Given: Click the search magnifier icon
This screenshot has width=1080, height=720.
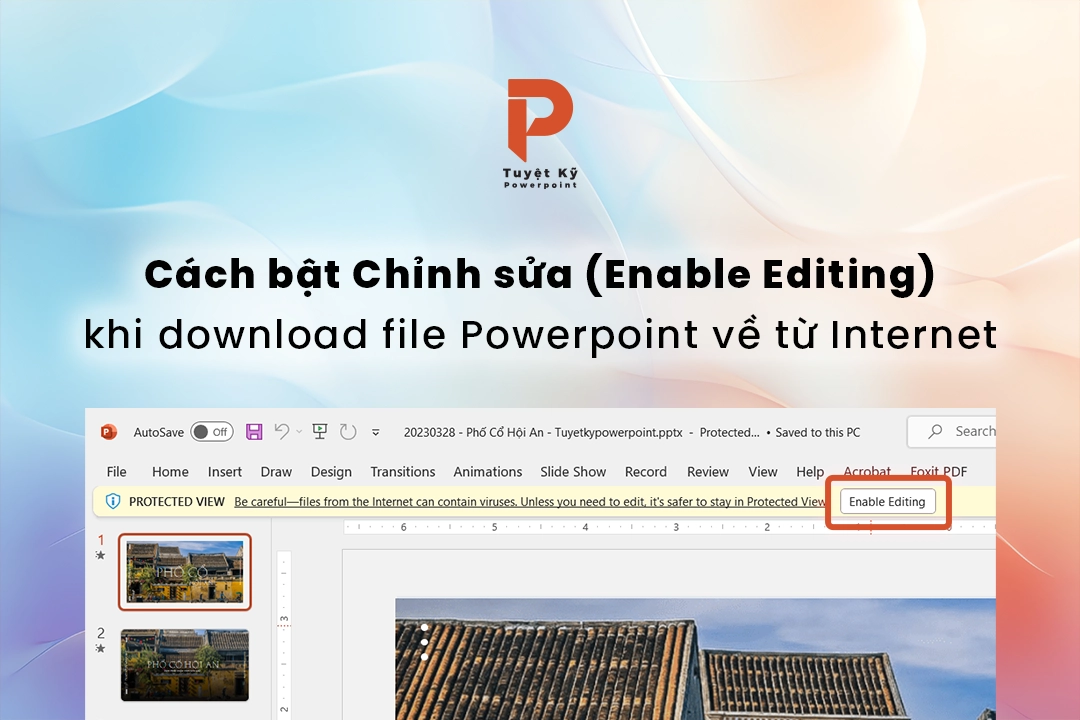Looking at the screenshot, I should [935, 431].
